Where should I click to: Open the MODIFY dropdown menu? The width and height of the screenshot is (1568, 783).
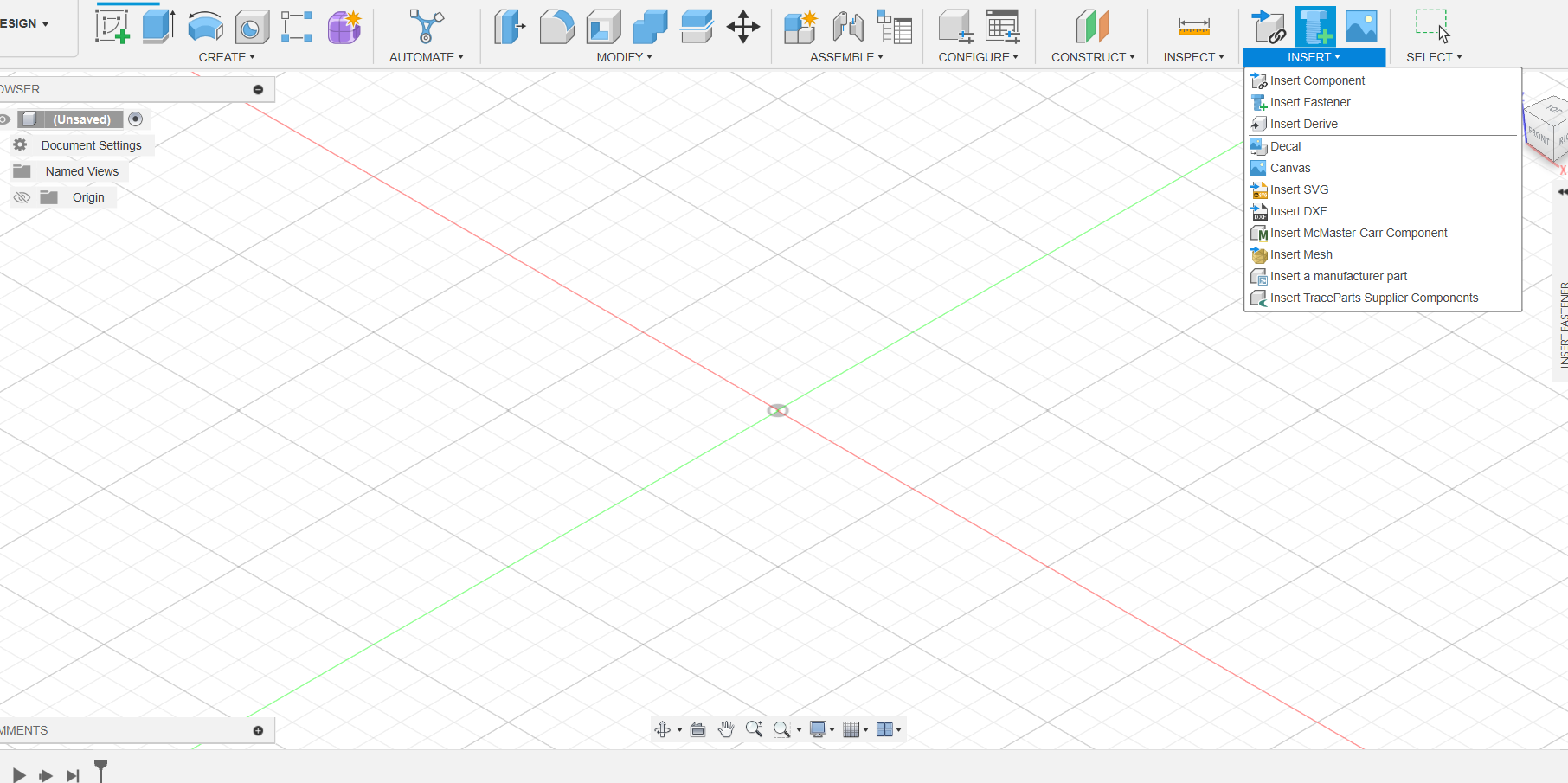coord(624,57)
